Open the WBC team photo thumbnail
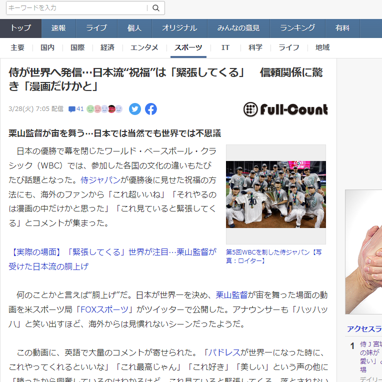The image size is (382, 382). 276,194
